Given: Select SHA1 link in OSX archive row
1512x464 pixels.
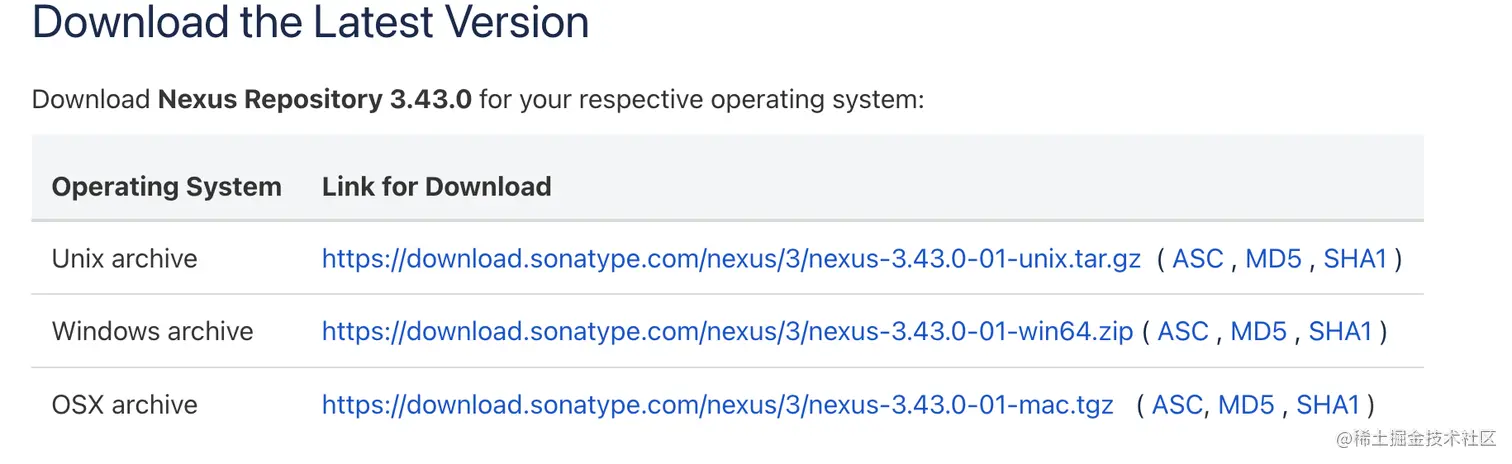Looking at the screenshot, I should [x=1328, y=405].
